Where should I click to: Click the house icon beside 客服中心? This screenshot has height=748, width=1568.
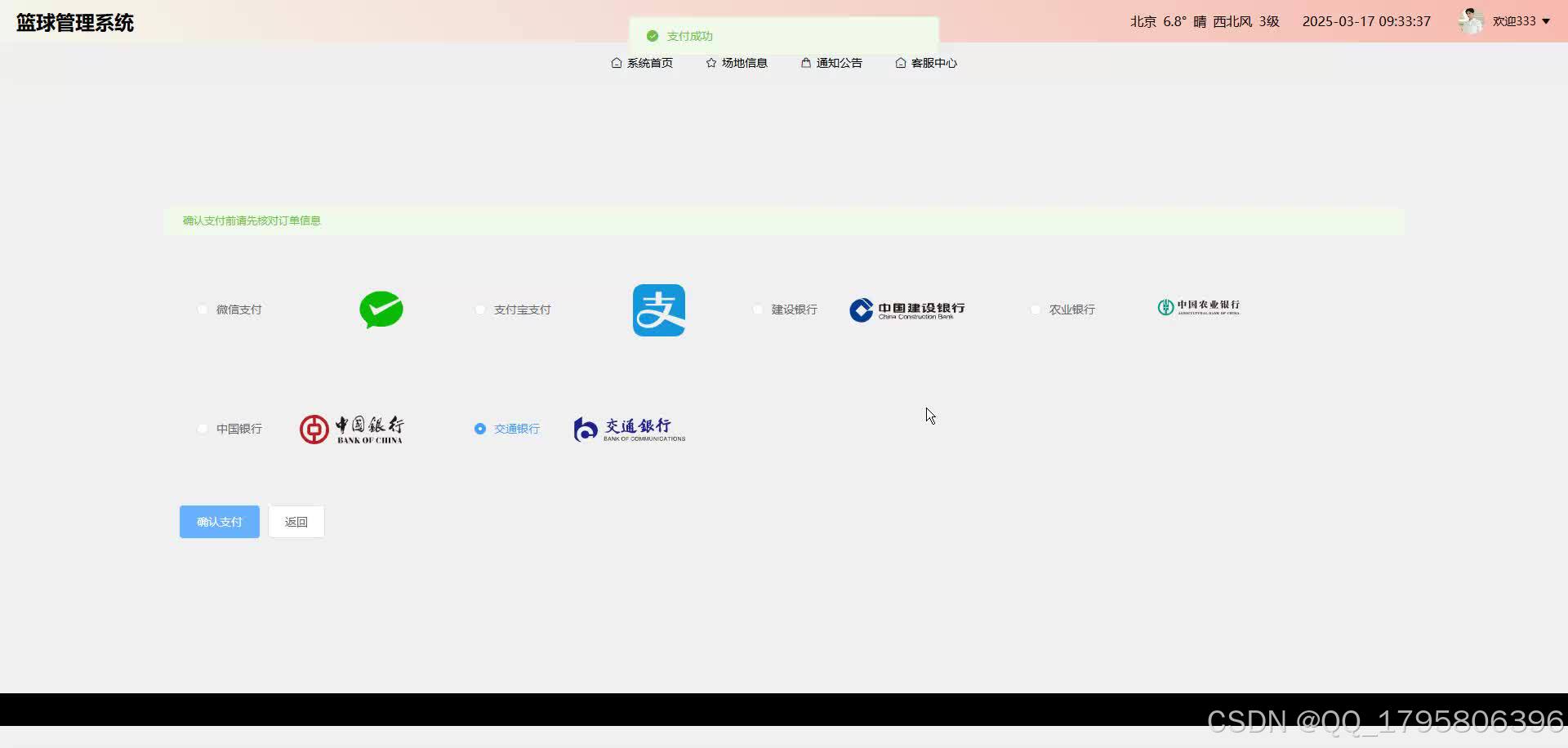901,63
